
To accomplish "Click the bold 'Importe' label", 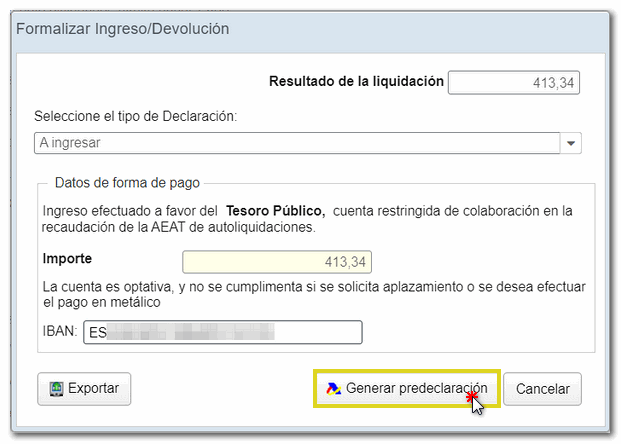I will (x=67, y=258).
